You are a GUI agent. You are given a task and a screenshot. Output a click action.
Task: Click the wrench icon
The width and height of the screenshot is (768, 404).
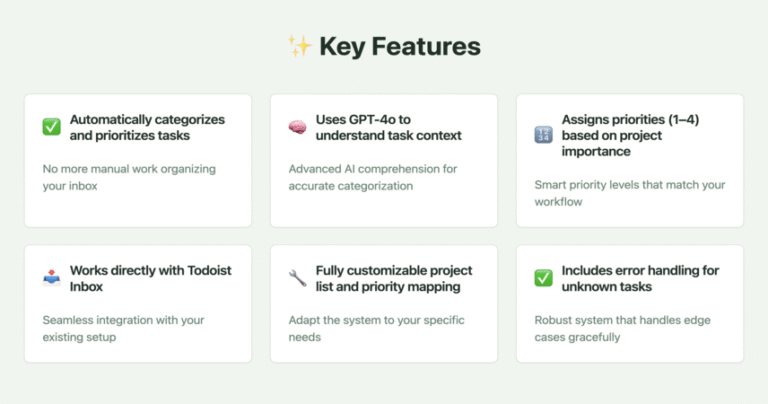coord(297,278)
